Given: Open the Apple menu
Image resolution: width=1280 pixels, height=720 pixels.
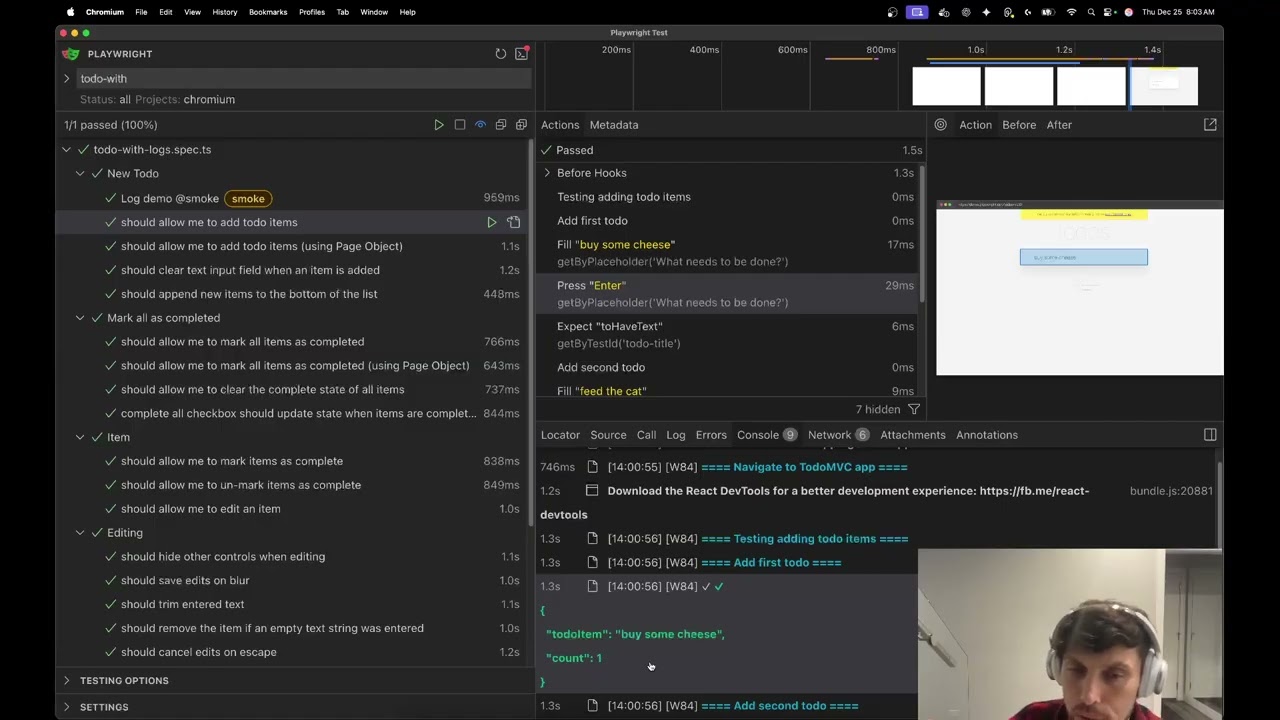Looking at the screenshot, I should click(70, 12).
